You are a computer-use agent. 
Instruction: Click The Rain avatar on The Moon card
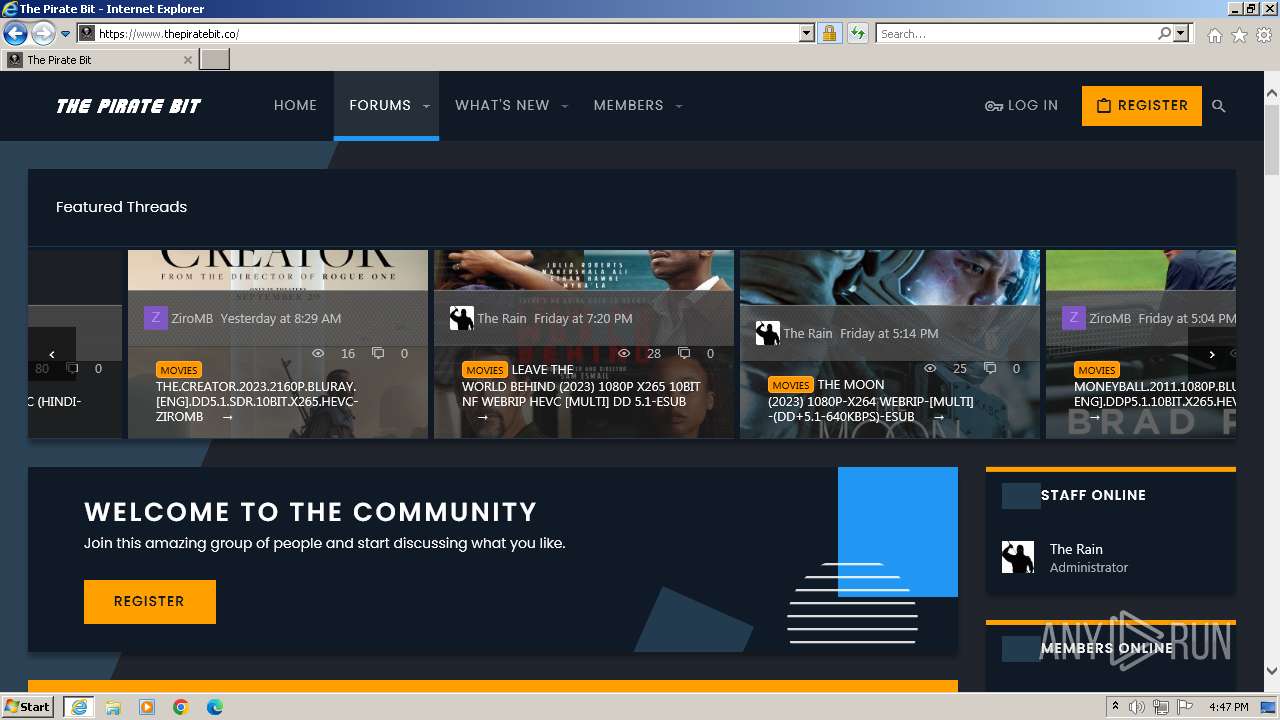(x=767, y=333)
